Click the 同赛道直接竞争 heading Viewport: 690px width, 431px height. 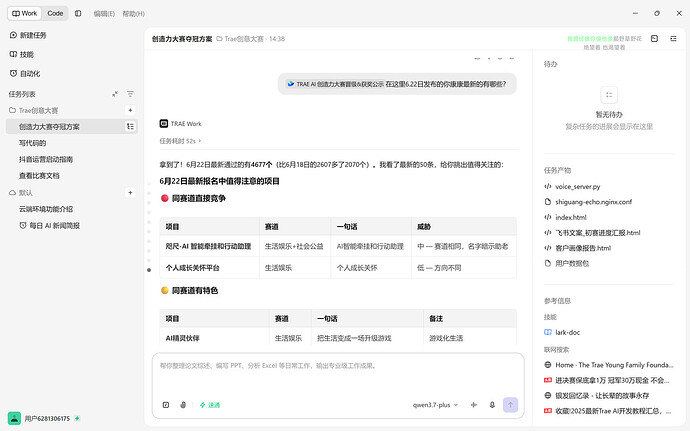pyautogui.click(x=198, y=198)
